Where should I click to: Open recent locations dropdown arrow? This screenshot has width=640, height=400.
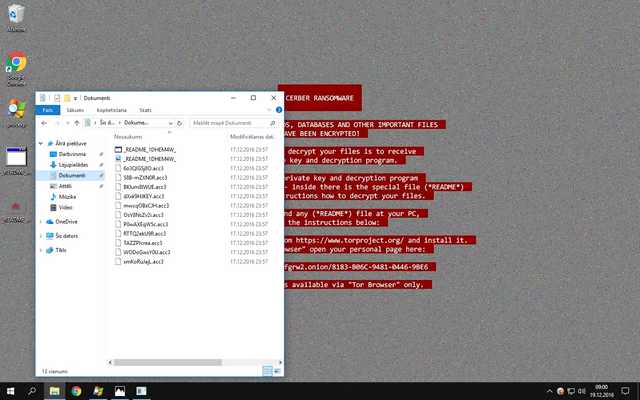[67, 123]
